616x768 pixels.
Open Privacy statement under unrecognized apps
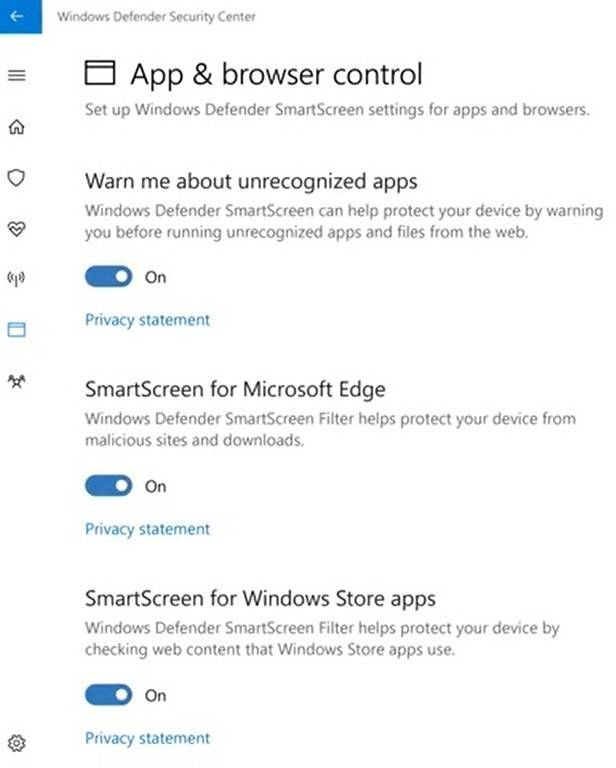(x=147, y=320)
